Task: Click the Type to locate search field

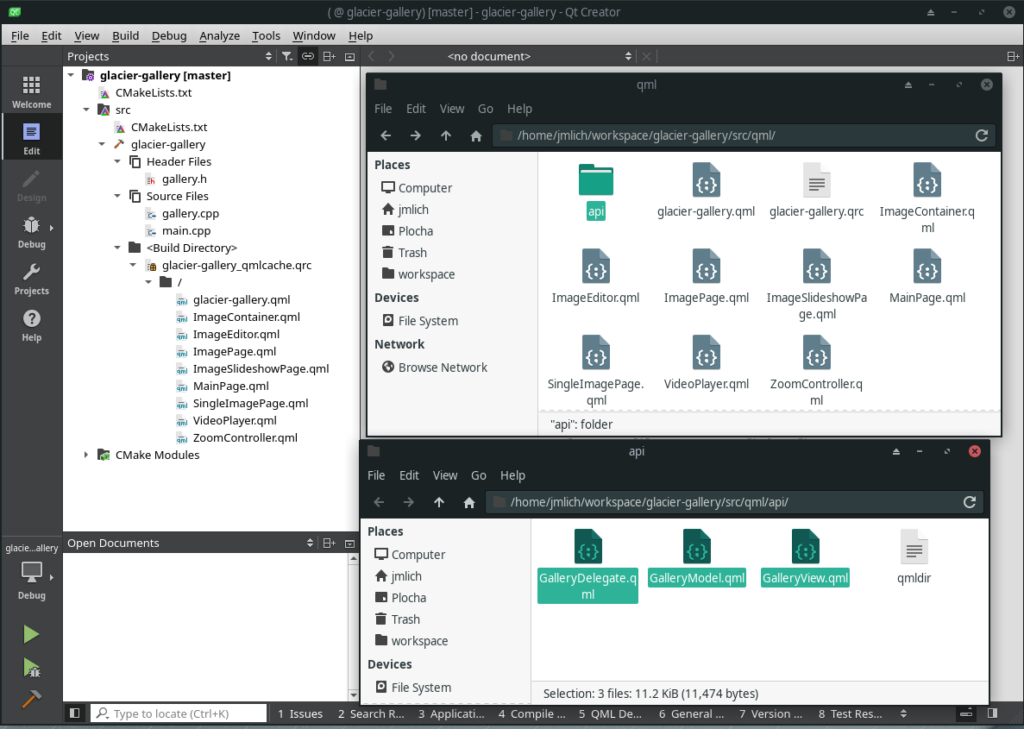Action: tap(179, 713)
